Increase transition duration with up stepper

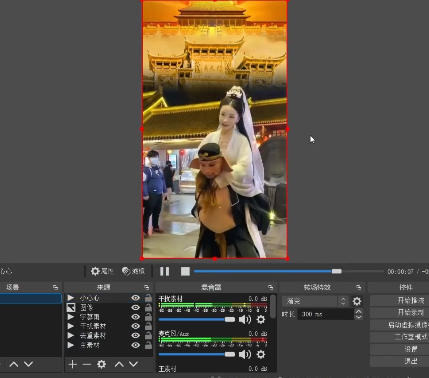pos(358,311)
